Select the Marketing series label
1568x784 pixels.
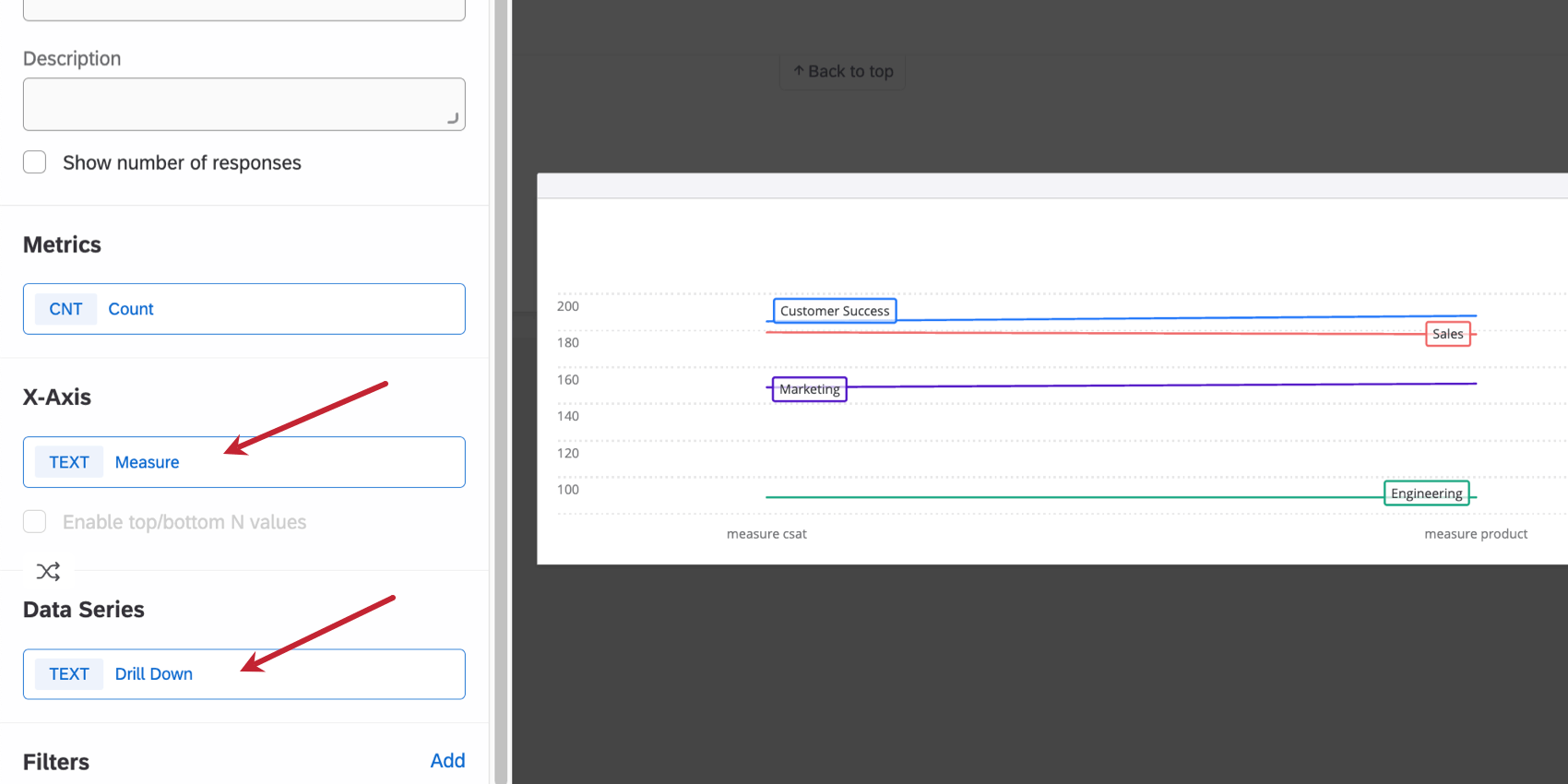(809, 389)
